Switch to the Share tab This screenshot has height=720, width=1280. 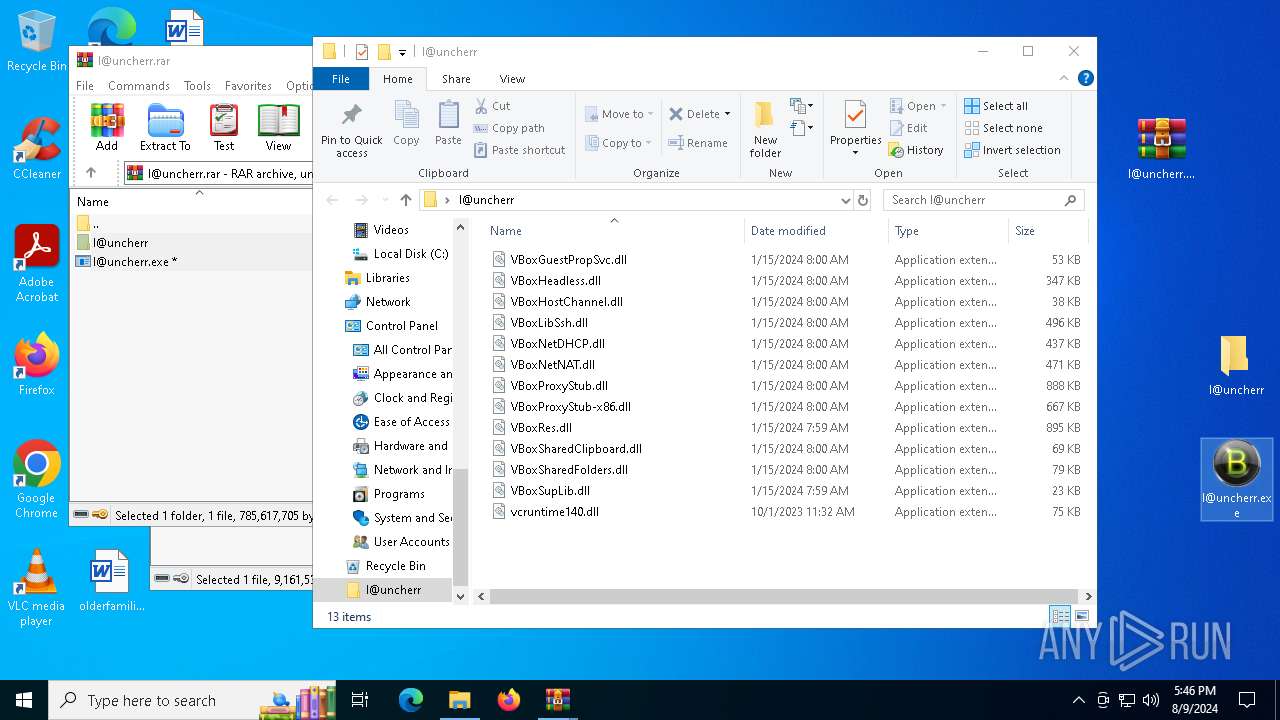pyautogui.click(x=456, y=79)
